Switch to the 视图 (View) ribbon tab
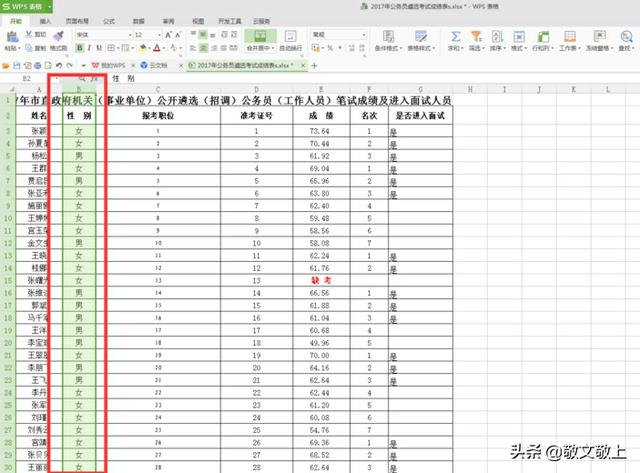This screenshot has height=473, width=640. 198,21
